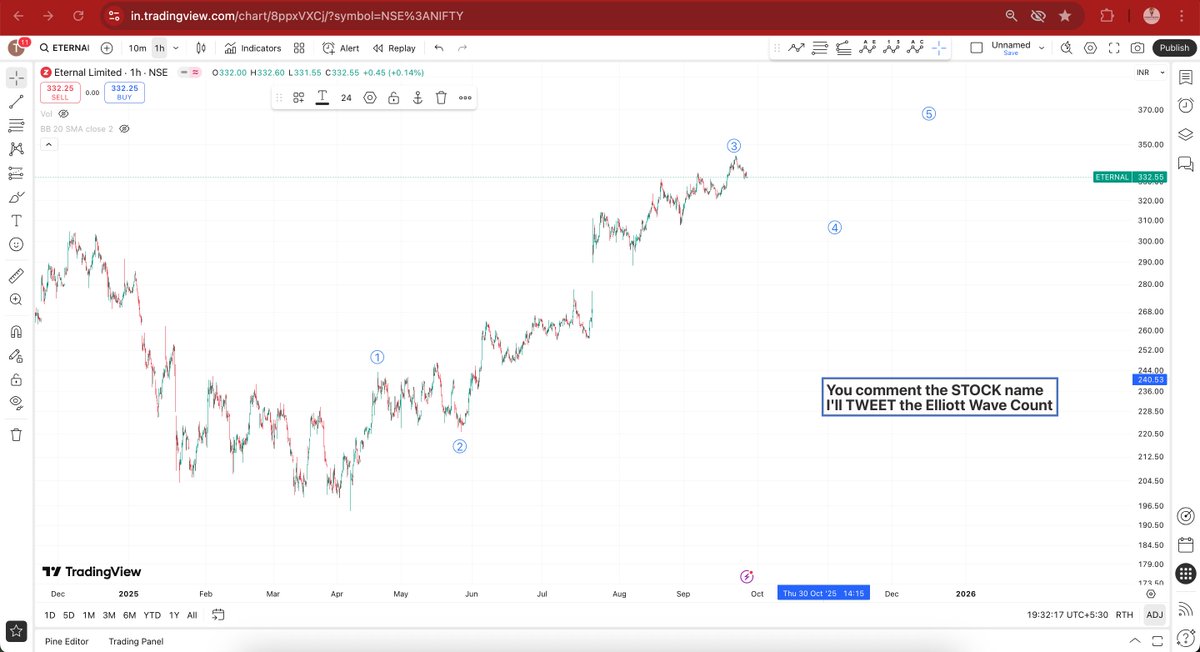Select the zoom in tool

coord(16,299)
